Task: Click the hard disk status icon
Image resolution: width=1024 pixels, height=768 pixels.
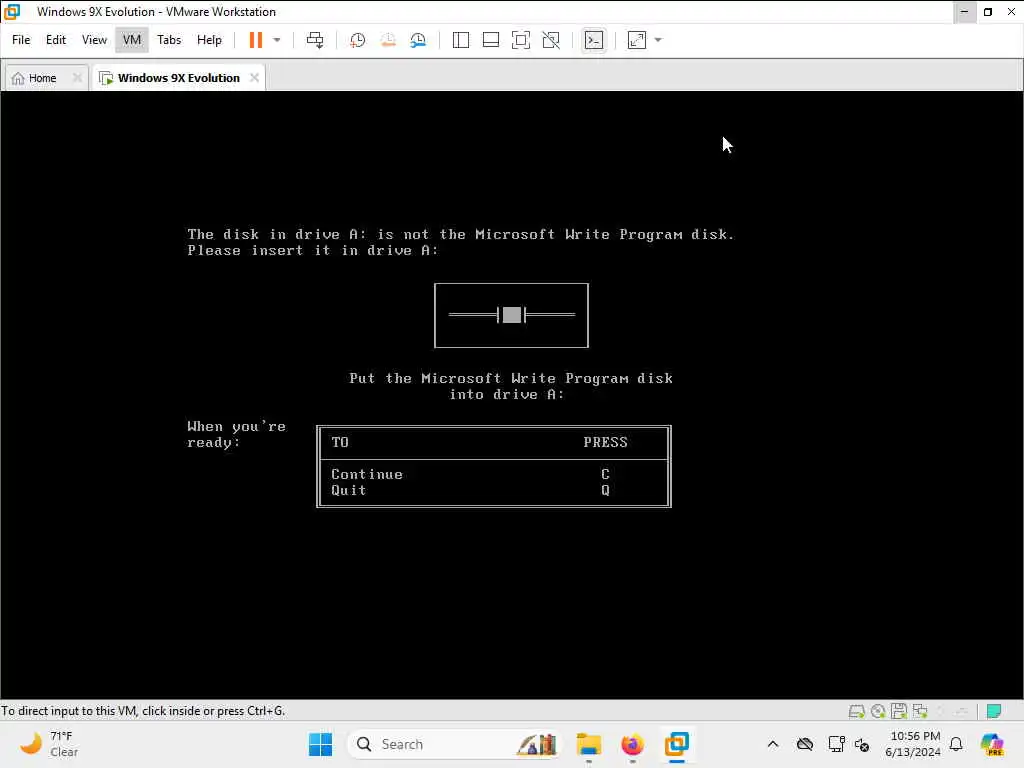Action: pos(856,711)
